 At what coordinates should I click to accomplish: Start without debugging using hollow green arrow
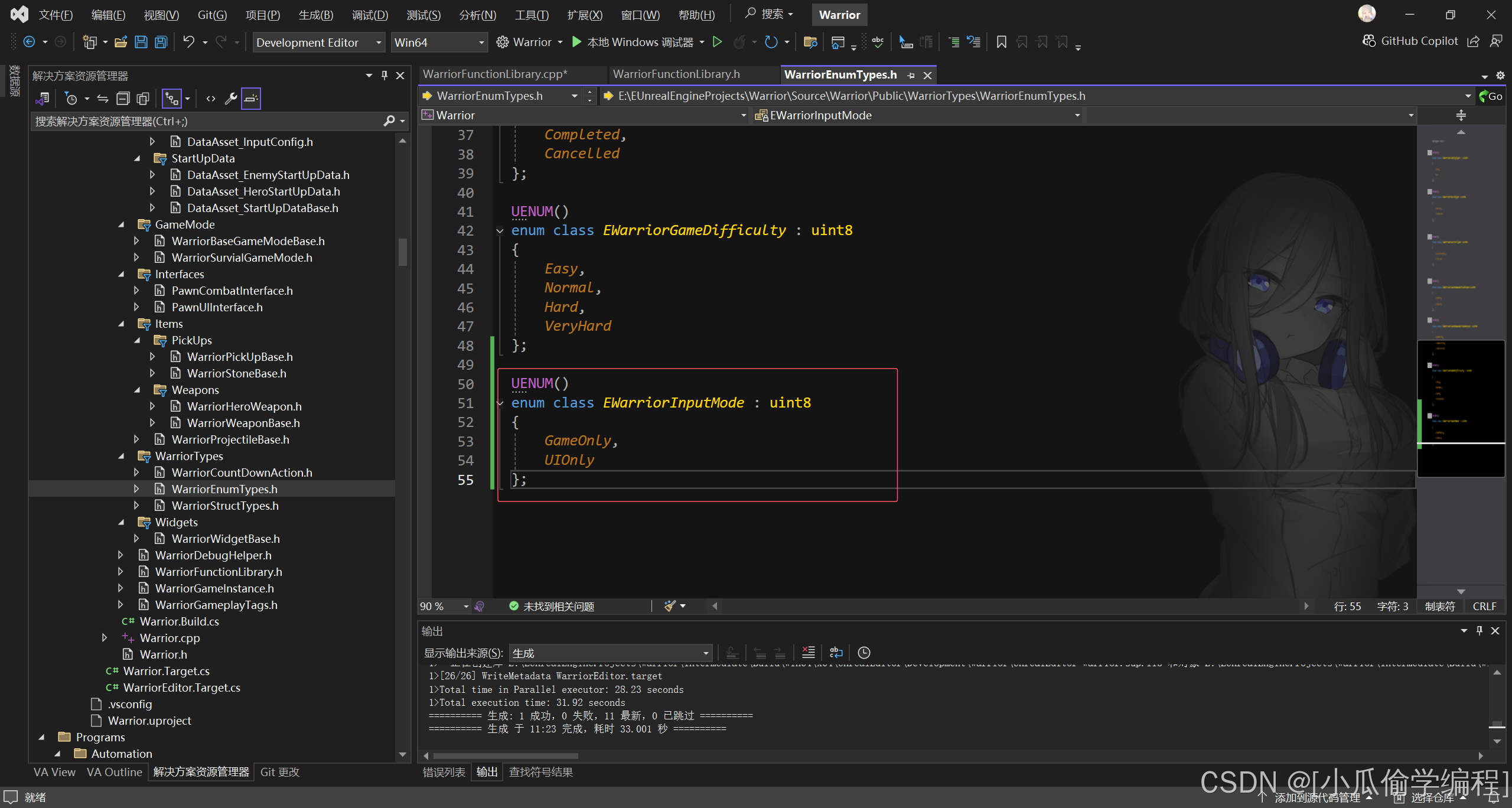point(717,42)
